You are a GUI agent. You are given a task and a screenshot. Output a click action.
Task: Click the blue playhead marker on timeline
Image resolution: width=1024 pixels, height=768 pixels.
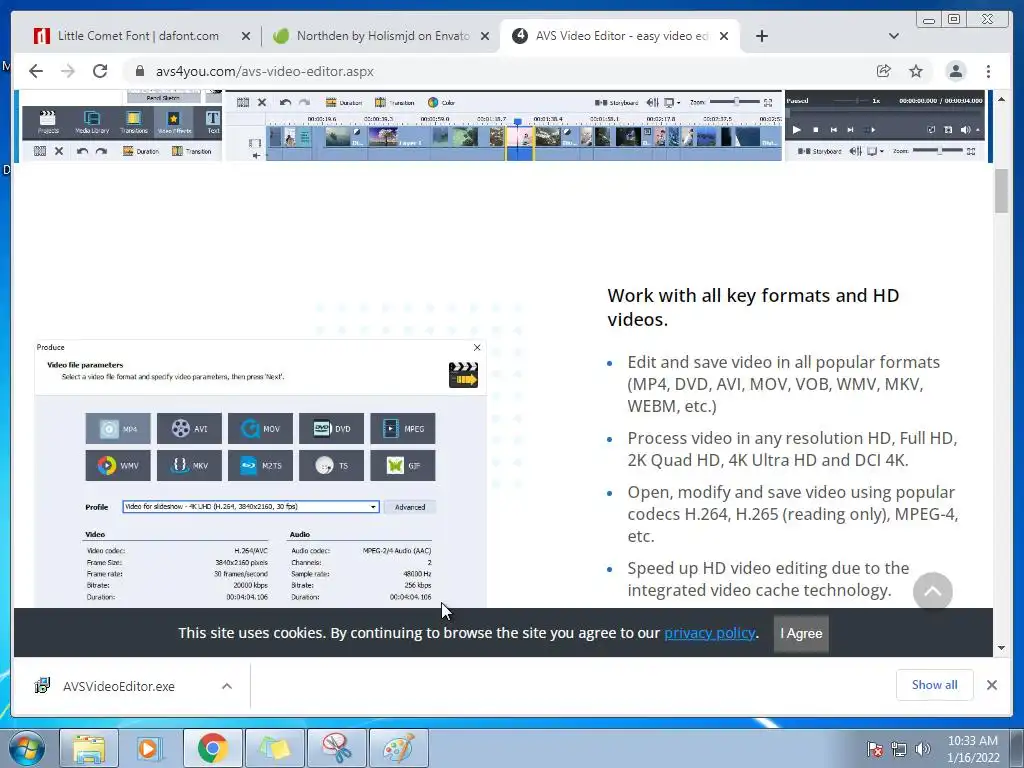click(x=518, y=121)
